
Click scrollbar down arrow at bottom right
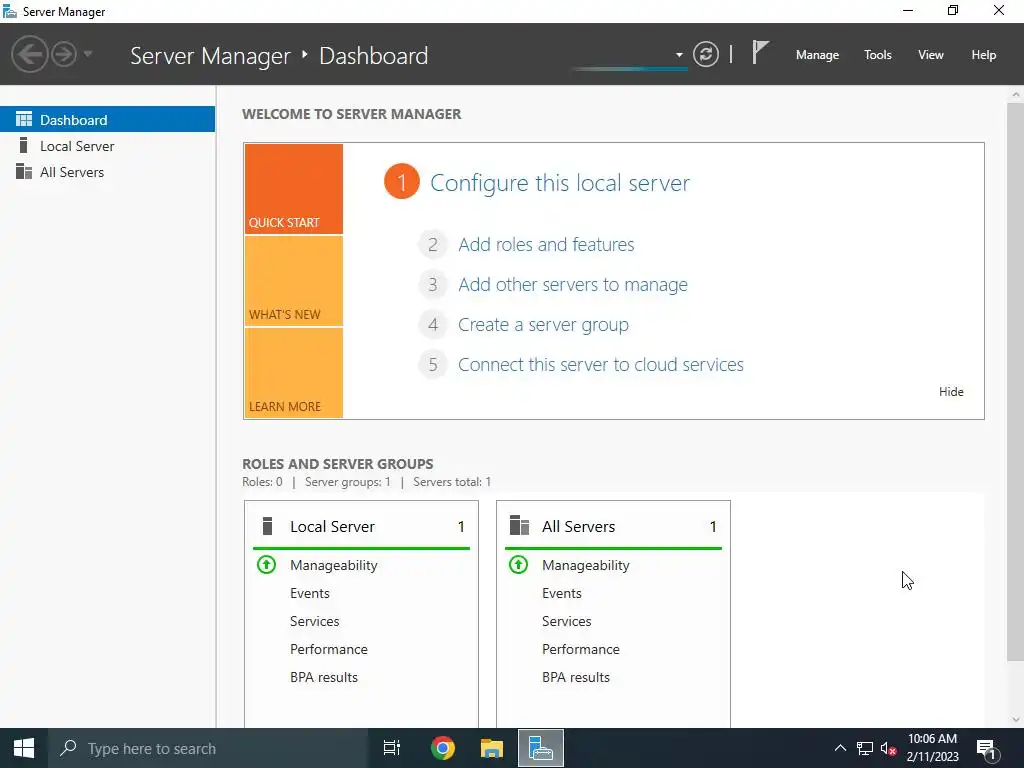pyautogui.click(x=1016, y=720)
